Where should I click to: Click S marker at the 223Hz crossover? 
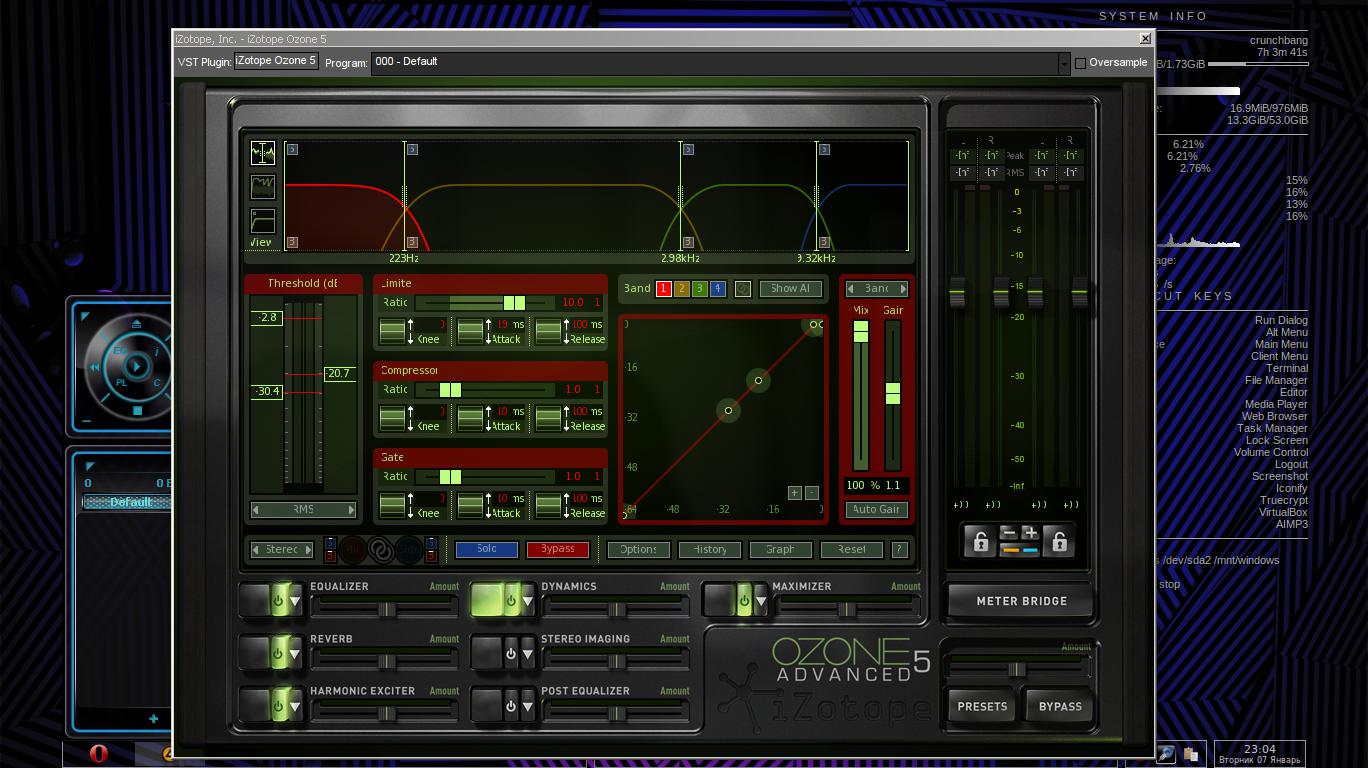(412, 149)
